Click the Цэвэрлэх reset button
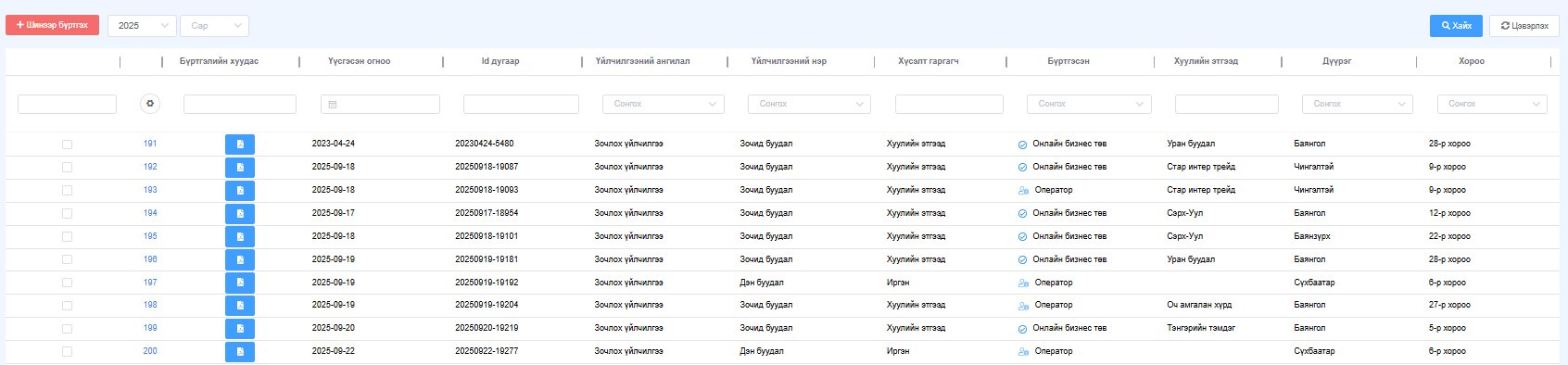 tap(1524, 26)
